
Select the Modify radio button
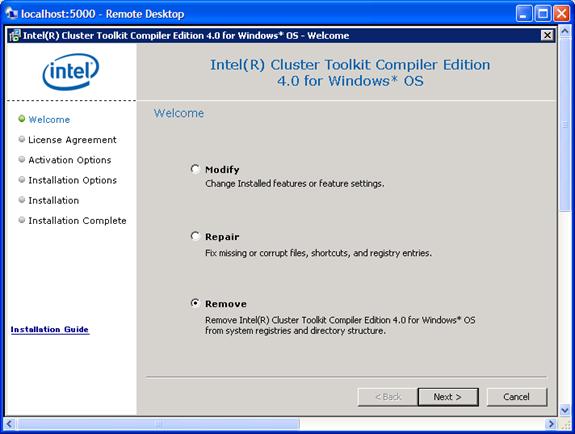[x=195, y=169]
